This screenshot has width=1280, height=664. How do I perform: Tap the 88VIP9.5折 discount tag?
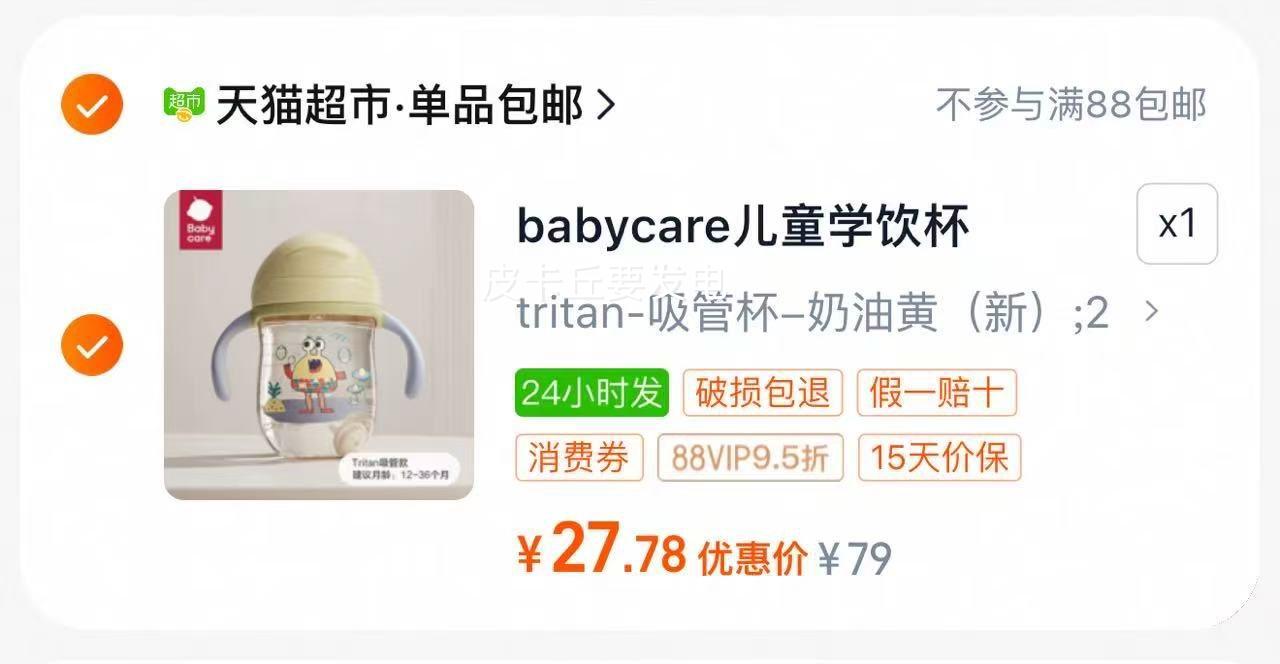click(751, 458)
